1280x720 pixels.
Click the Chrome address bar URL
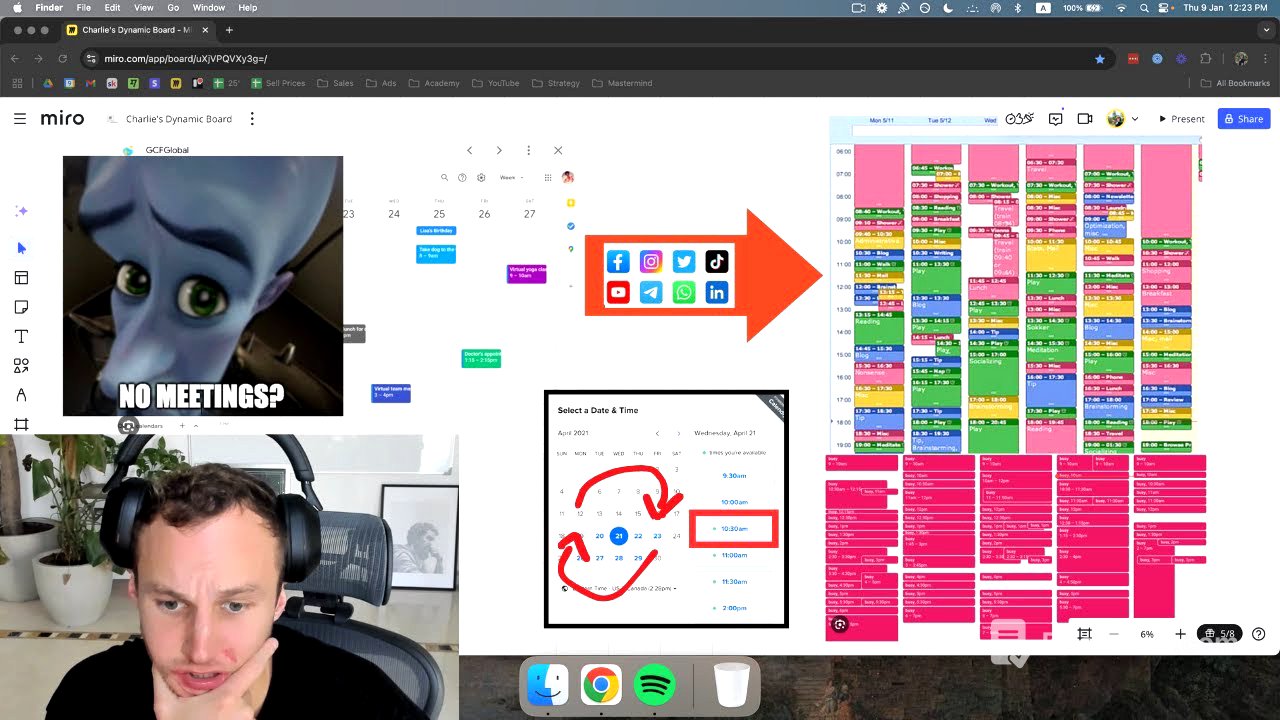pyautogui.click(x=186, y=59)
